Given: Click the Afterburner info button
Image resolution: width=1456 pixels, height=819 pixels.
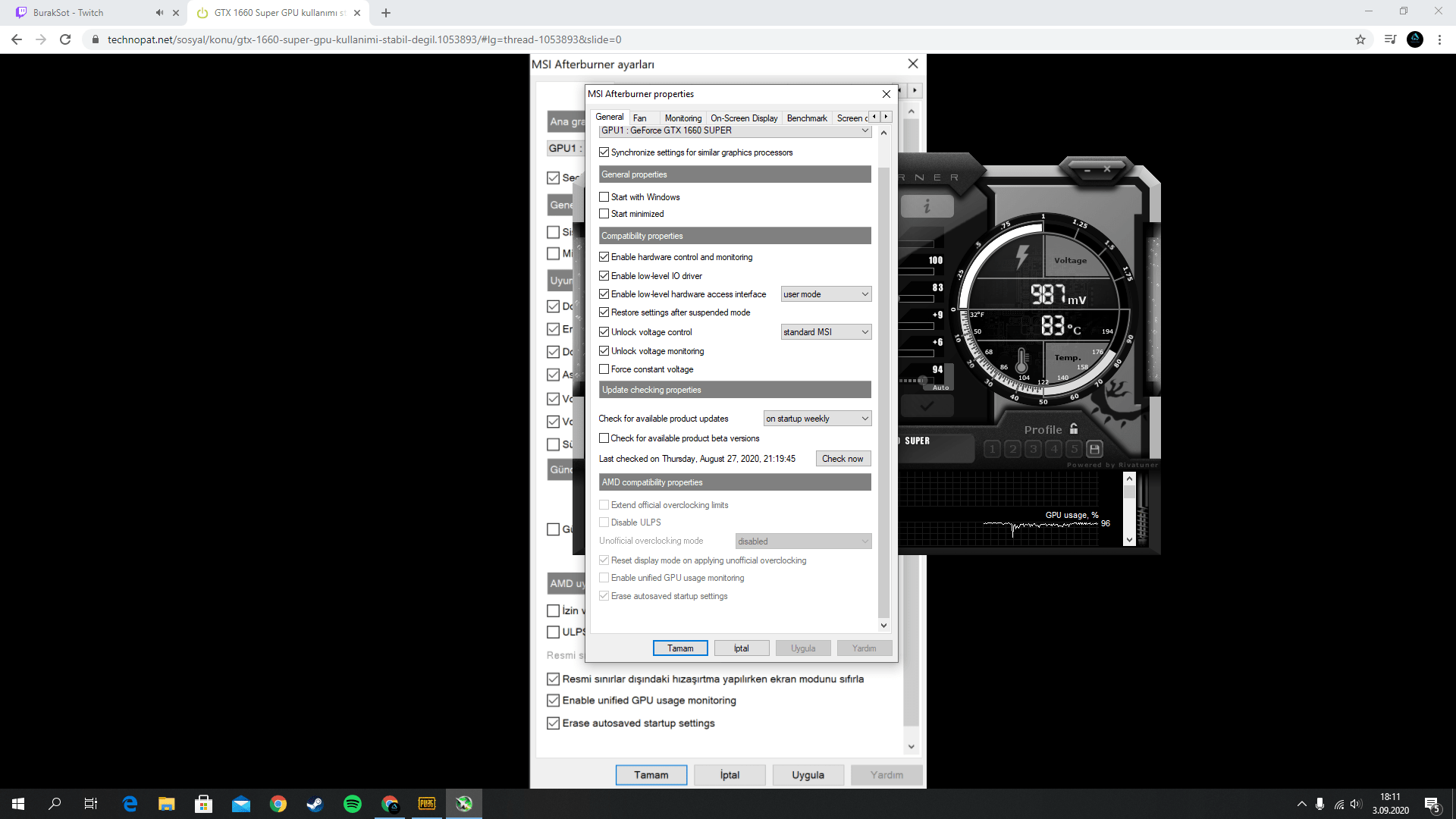Looking at the screenshot, I should [x=927, y=206].
